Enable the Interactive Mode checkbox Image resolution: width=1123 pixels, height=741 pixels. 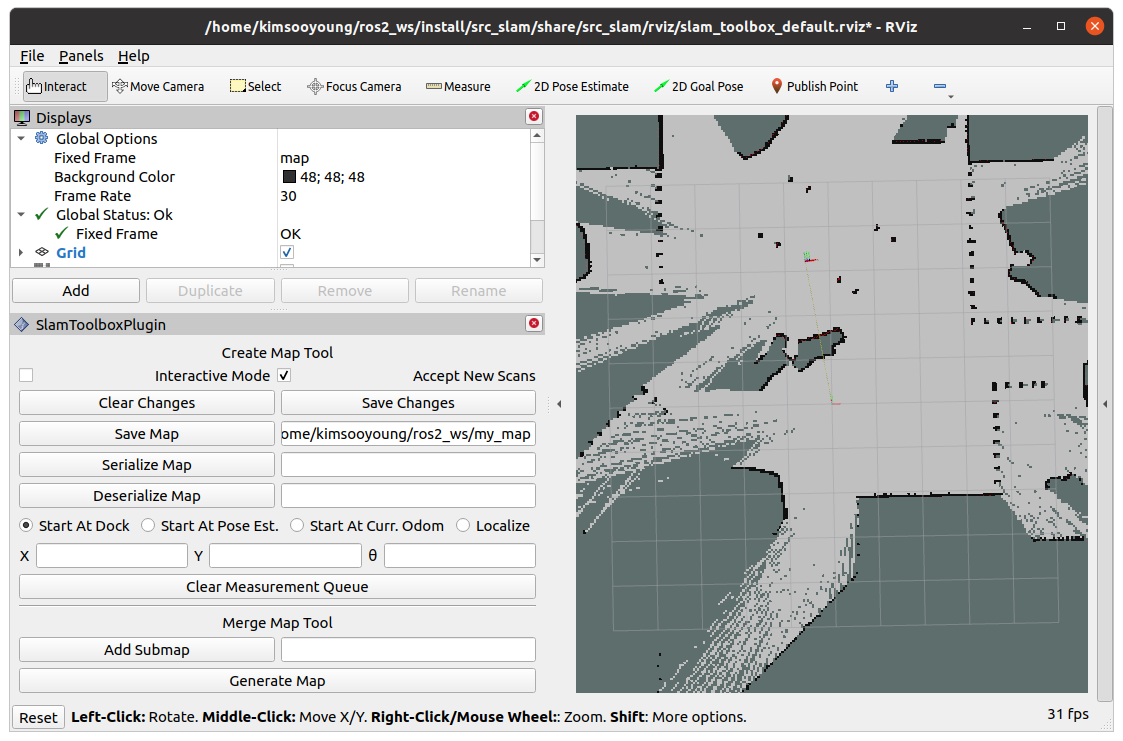(26, 375)
